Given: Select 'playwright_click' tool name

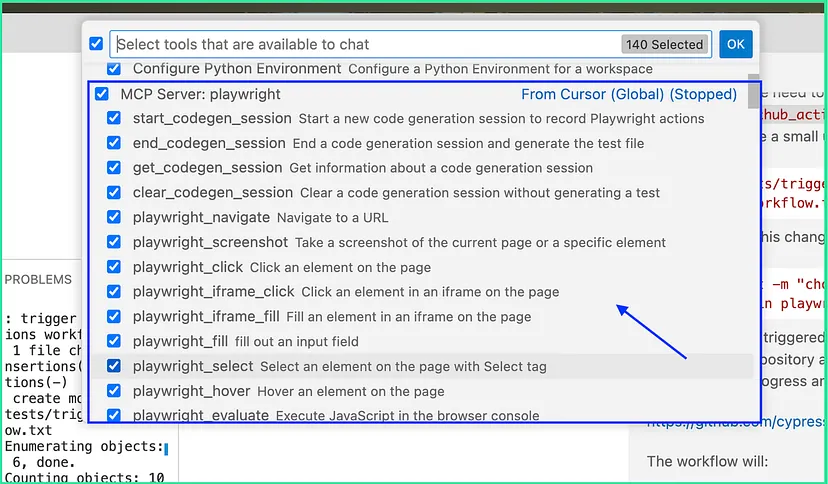Looking at the screenshot, I should coord(188,267).
